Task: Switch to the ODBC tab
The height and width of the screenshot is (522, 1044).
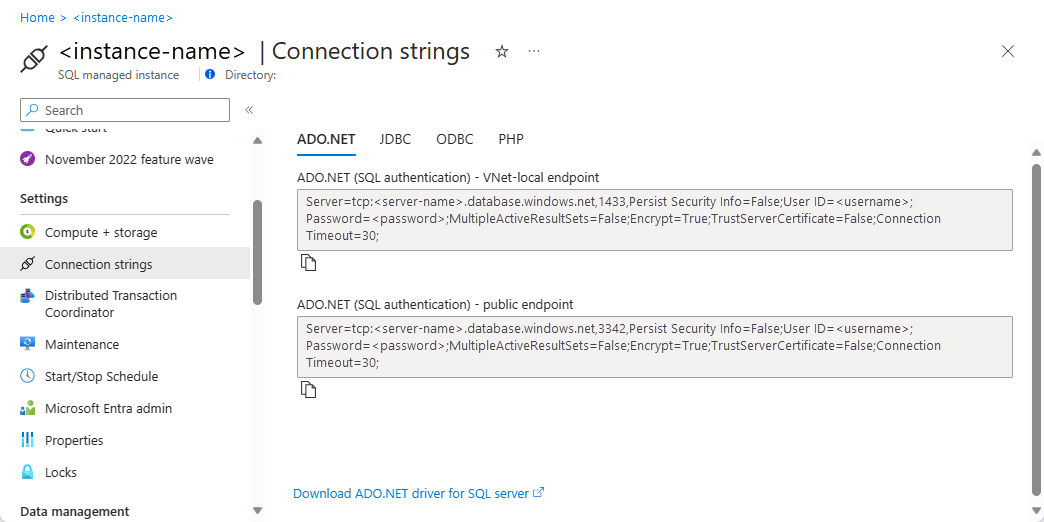Action: pos(454,139)
